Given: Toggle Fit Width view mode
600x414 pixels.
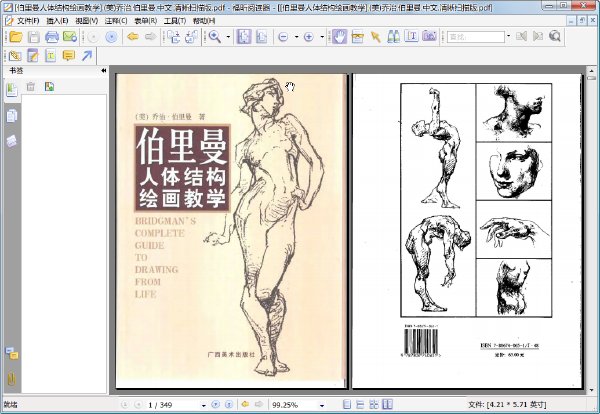Looking at the screenshot, I should tap(262, 37).
